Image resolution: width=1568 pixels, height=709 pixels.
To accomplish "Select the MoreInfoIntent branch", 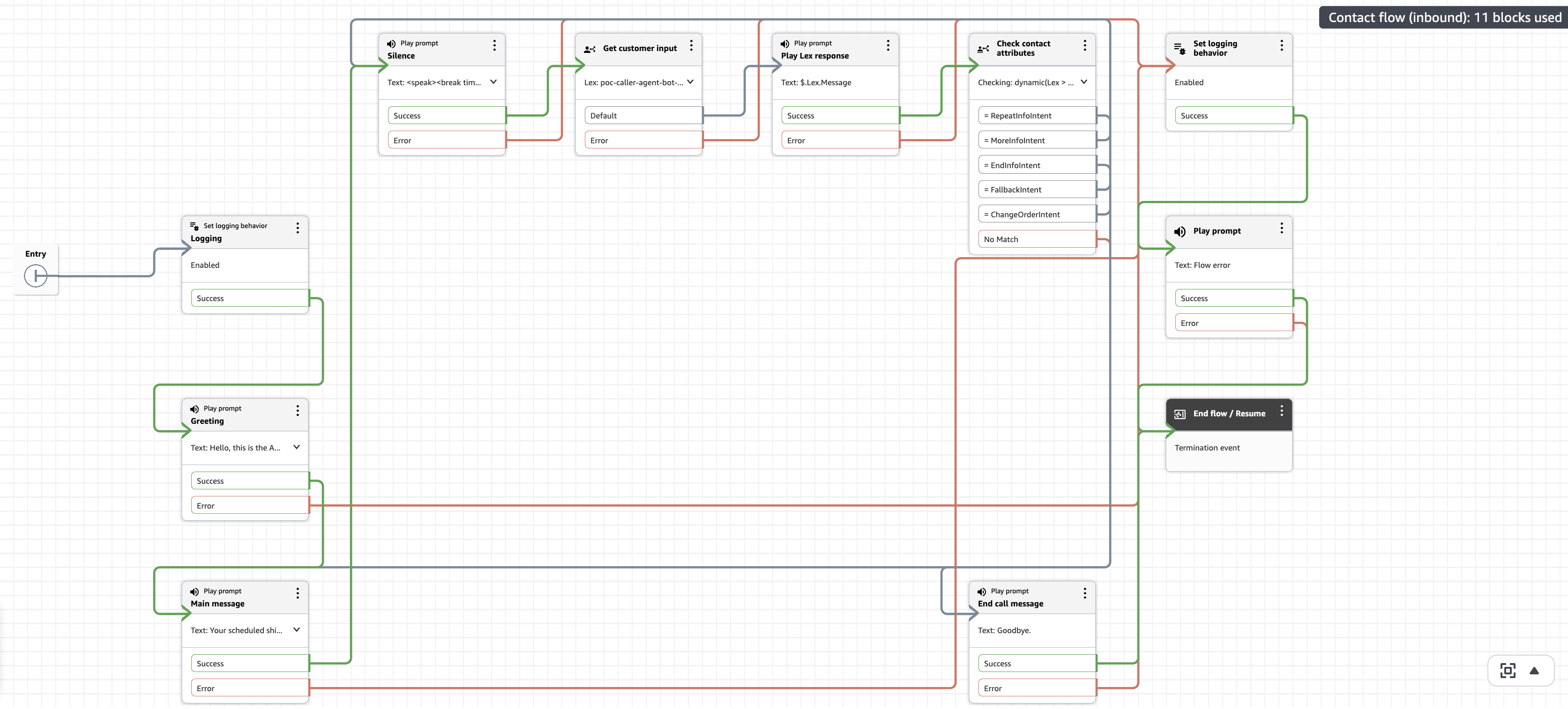I will coord(1037,140).
